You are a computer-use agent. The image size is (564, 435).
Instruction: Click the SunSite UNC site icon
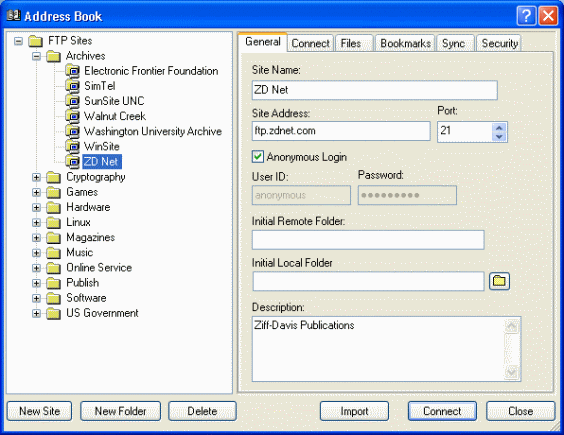pos(73,101)
